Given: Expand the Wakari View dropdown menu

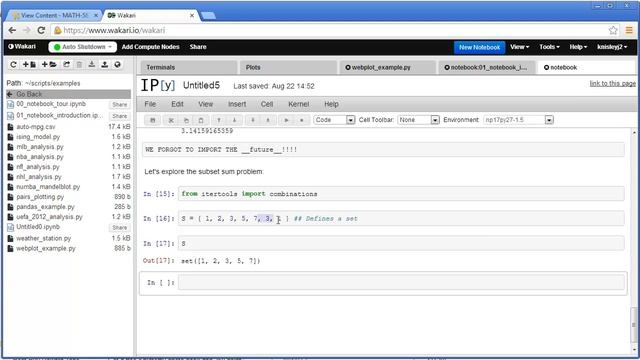Looking at the screenshot, I should point(520,47).
